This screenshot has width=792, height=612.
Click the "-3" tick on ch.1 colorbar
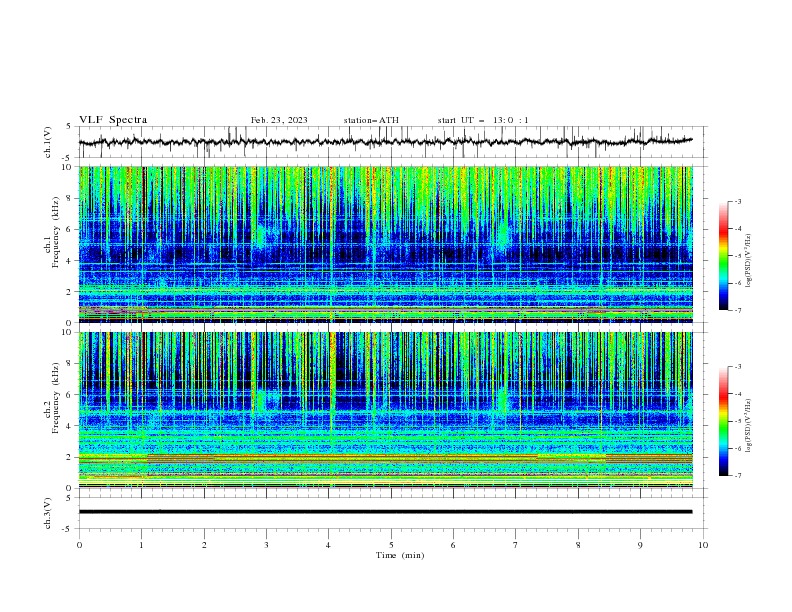[x=737, y=201]
